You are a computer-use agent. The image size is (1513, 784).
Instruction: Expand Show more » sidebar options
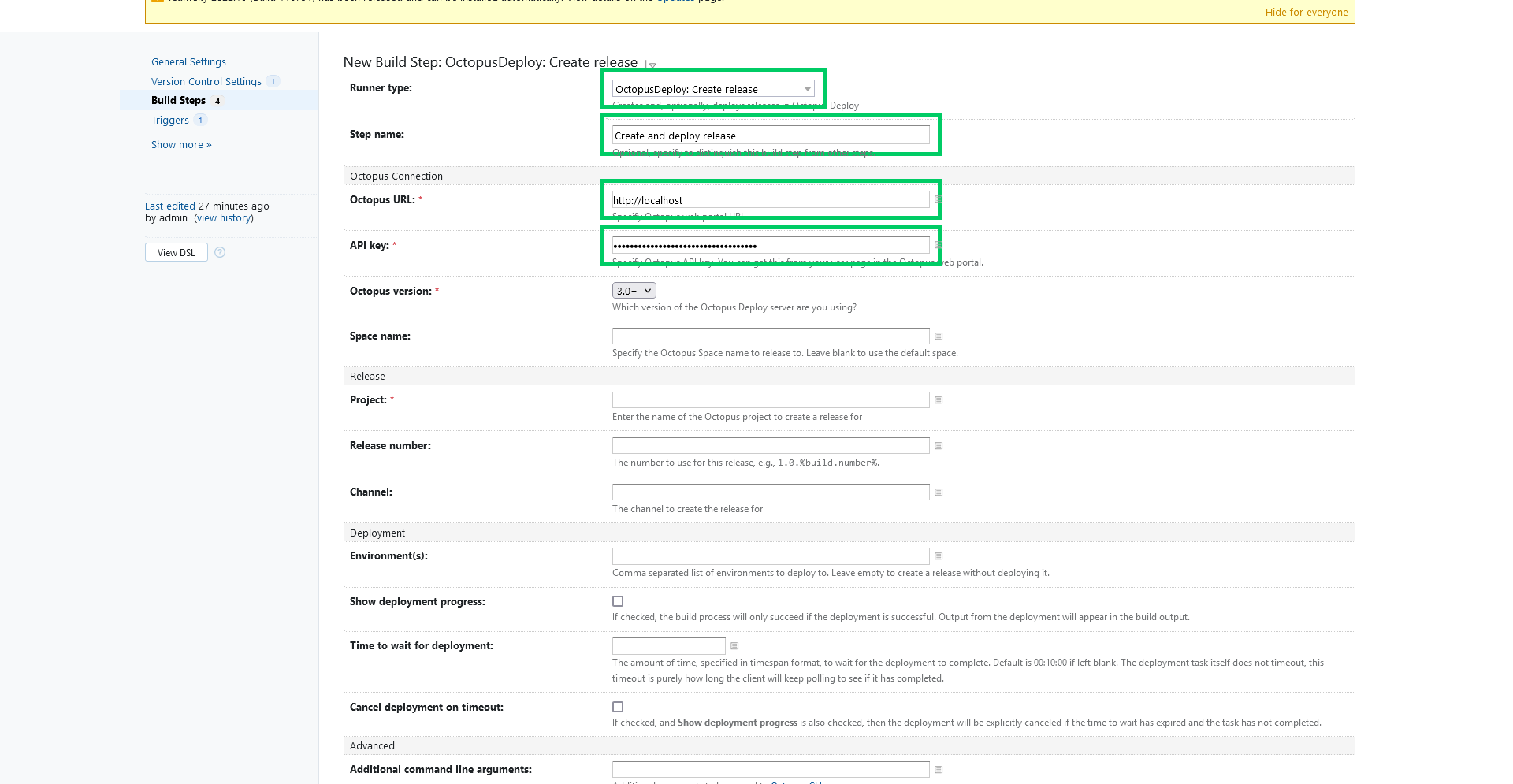point(181,145)
